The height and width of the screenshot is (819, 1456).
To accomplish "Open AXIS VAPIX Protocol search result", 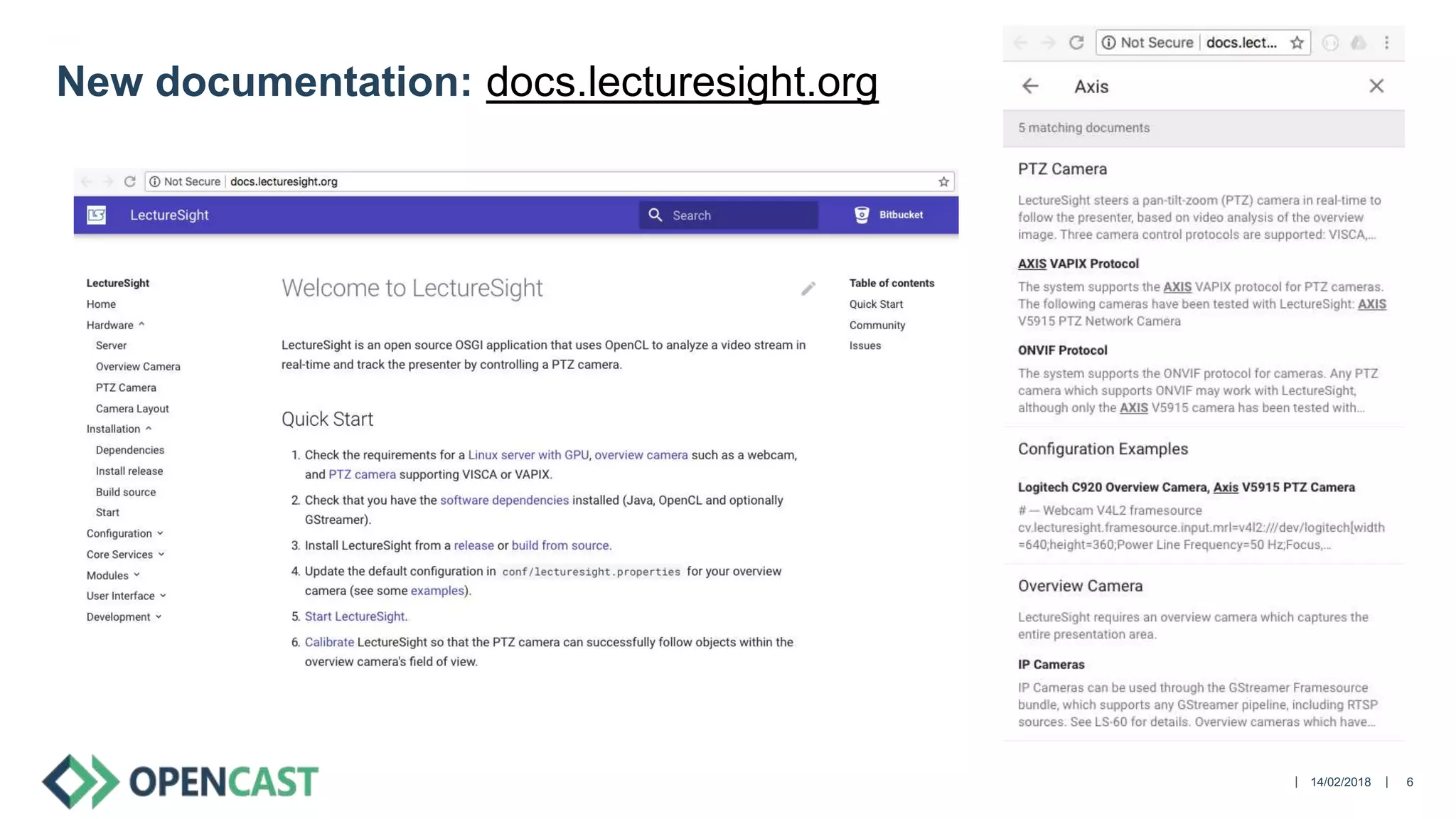I will pyautogui.click(x=1078, y=264).
